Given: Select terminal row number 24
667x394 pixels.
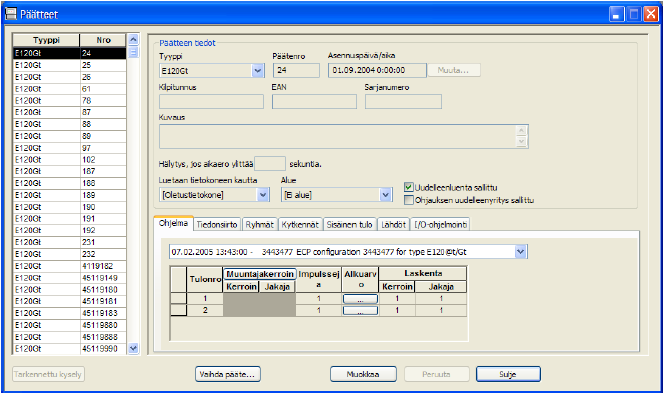Looking at the screenshot, I should tap(70, 53).
